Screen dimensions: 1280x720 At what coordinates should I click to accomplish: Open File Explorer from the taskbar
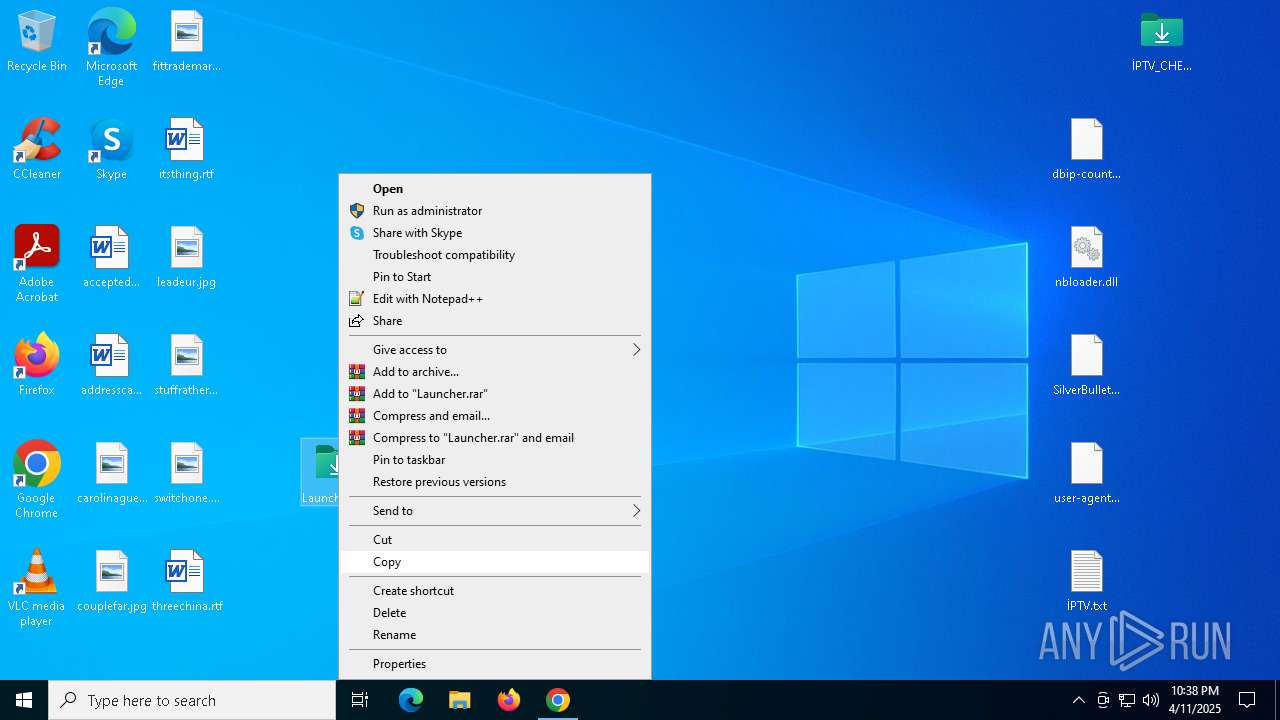pos(460,700)
